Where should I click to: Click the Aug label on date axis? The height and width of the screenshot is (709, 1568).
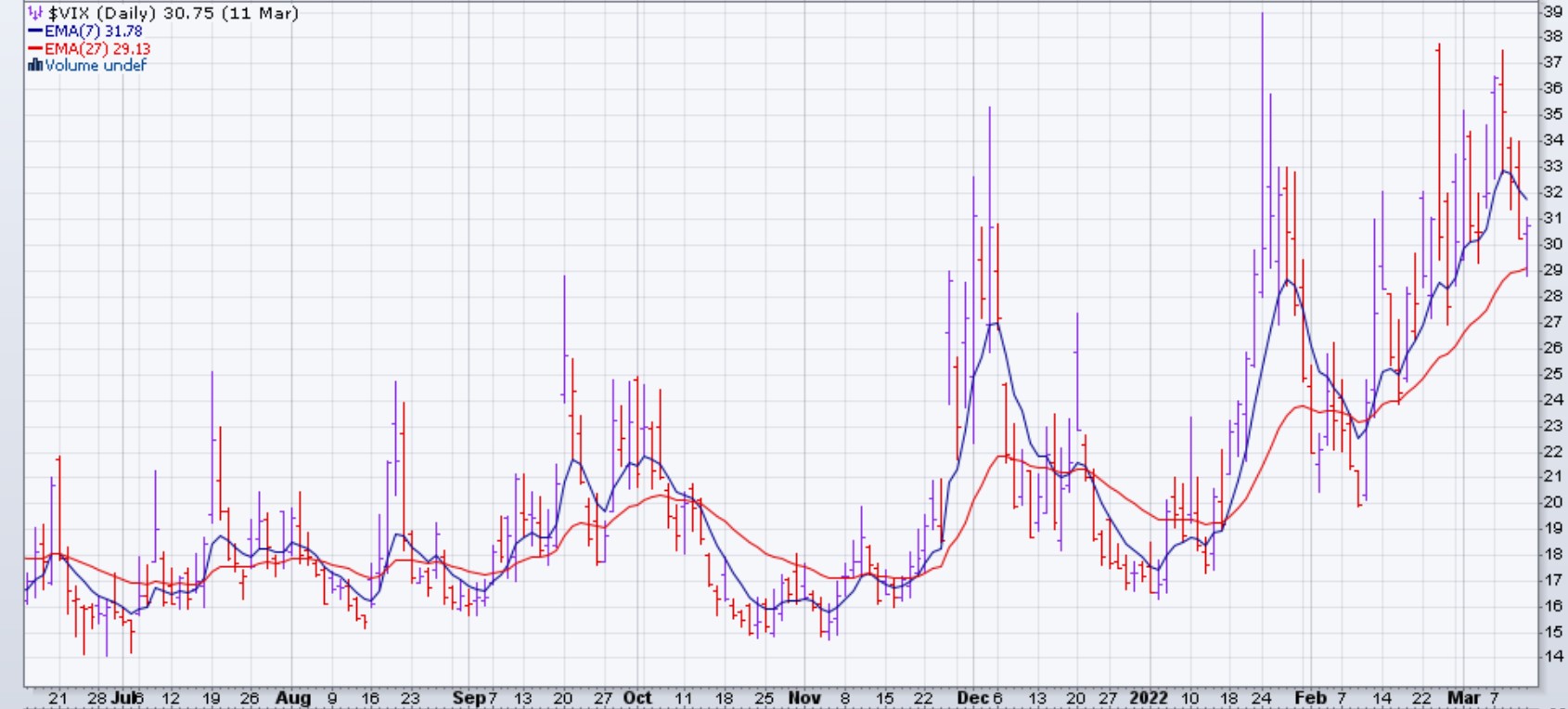(x=292, y=698)
